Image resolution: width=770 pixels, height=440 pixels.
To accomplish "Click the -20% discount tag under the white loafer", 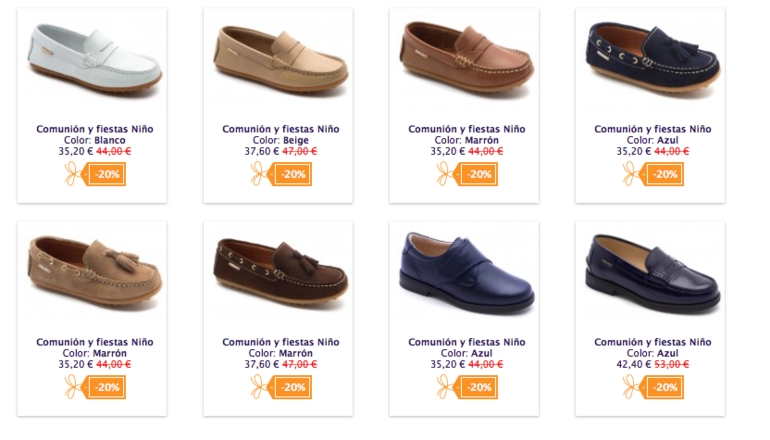I will 107,174.
